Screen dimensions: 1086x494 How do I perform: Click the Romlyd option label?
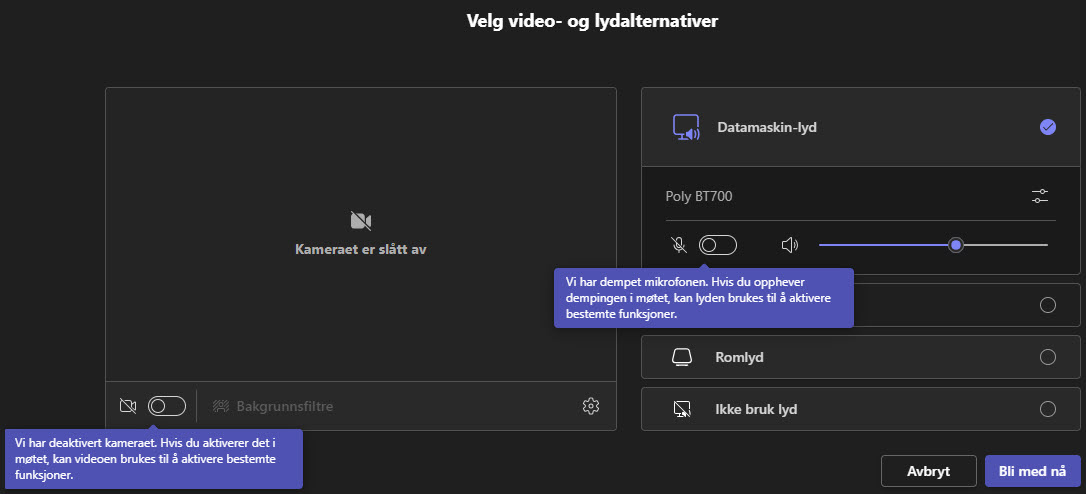[x=739, y=358]
